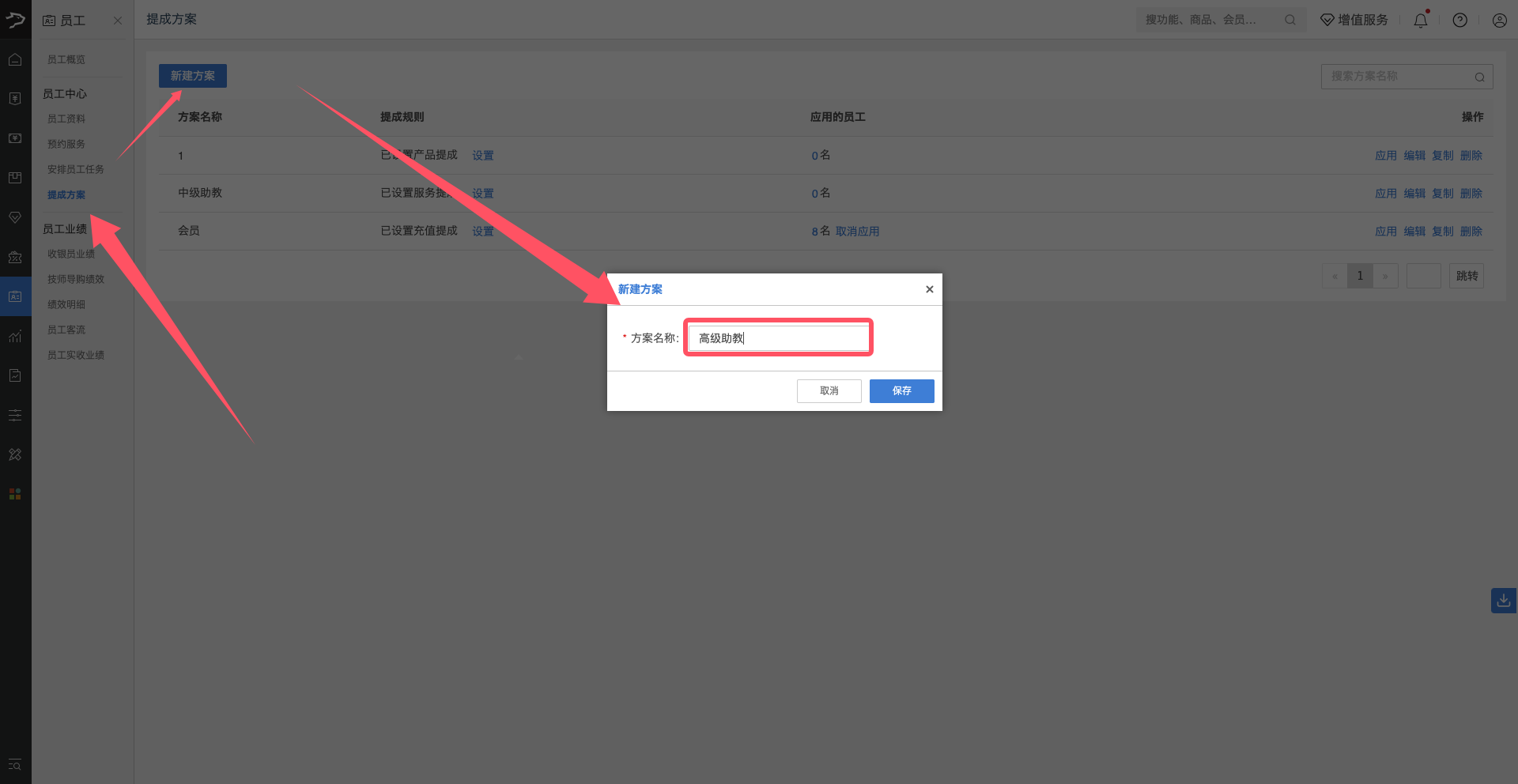Screen dimensions: 1518x784
Task: Click the diamond member icon in sidebar
Action: 15,217
